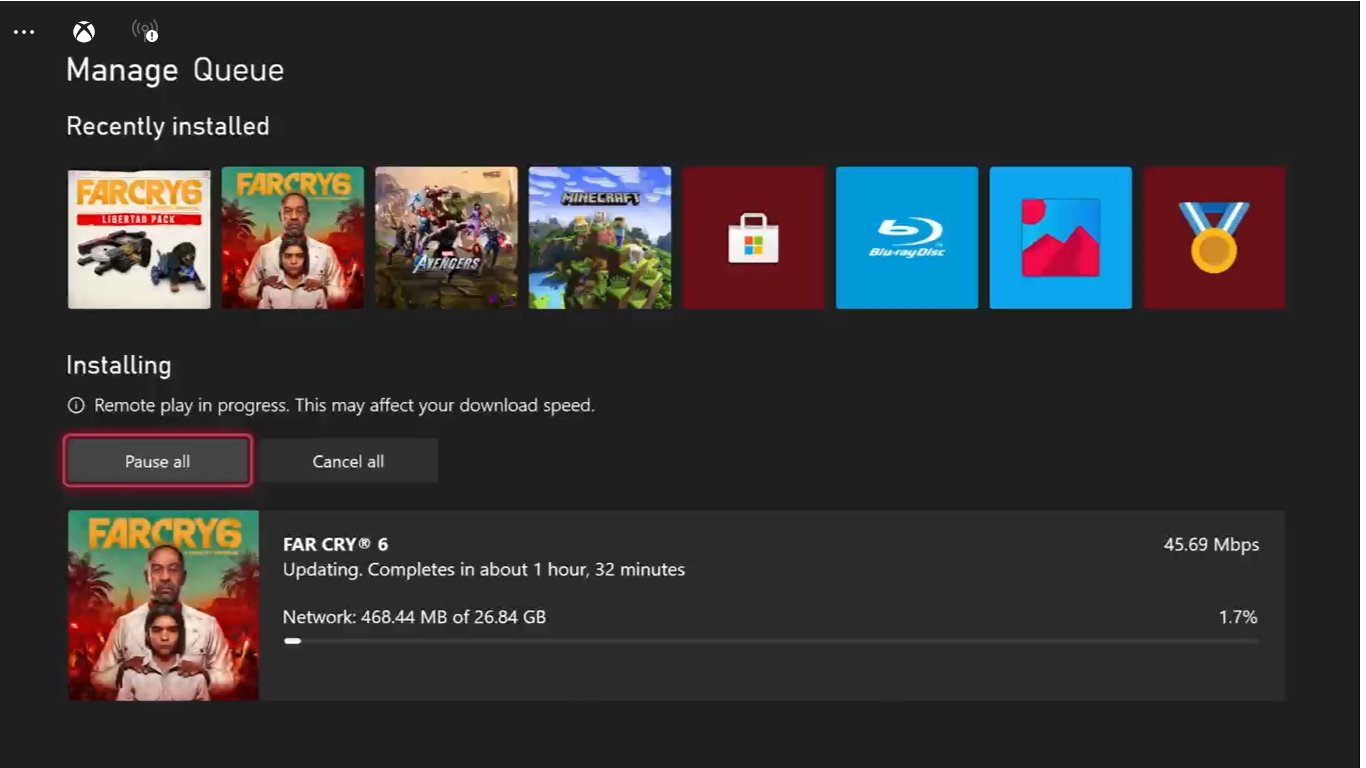Click the 1.7% progress value

pos(1238,617)
